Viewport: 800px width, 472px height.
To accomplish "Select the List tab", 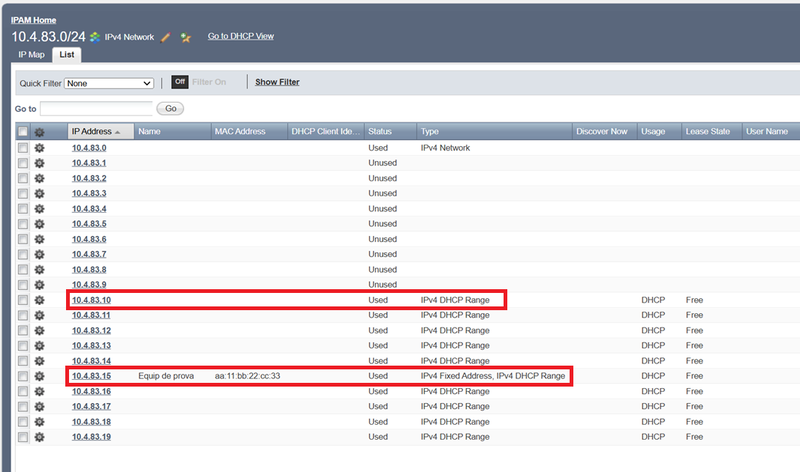I will [x=67, y=54].
